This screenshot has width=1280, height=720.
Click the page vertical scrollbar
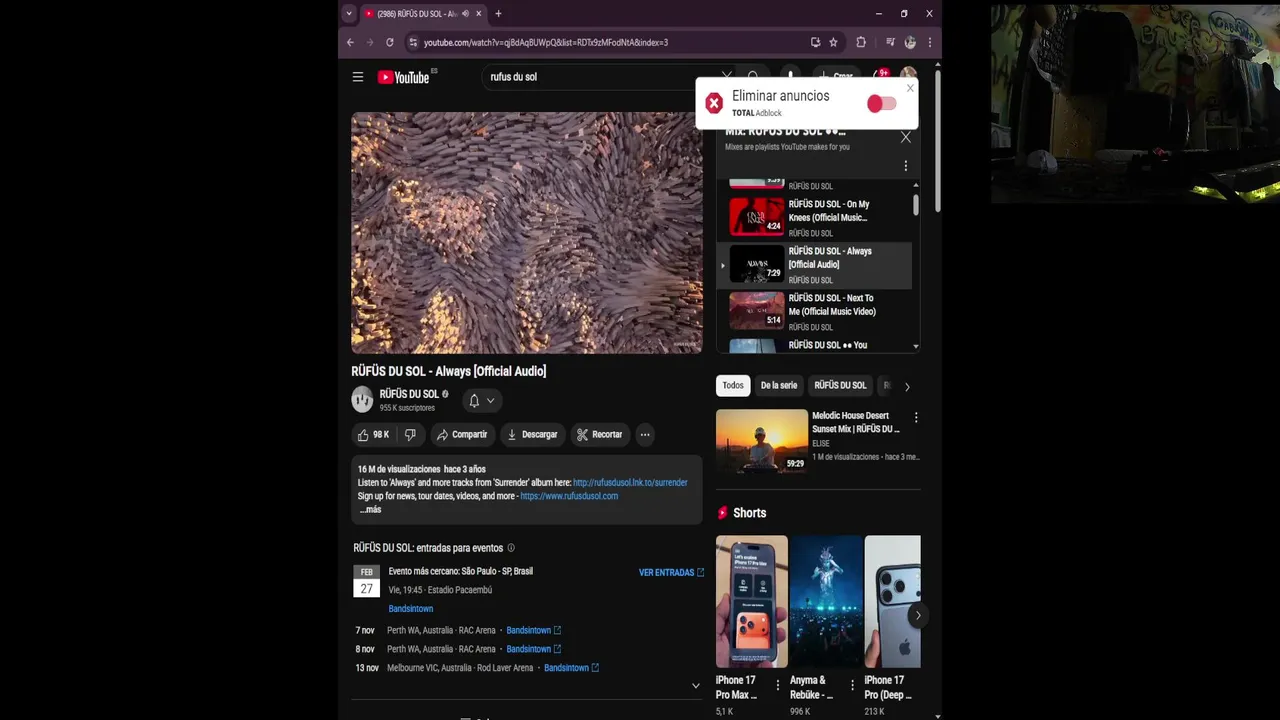coord(937,140)
